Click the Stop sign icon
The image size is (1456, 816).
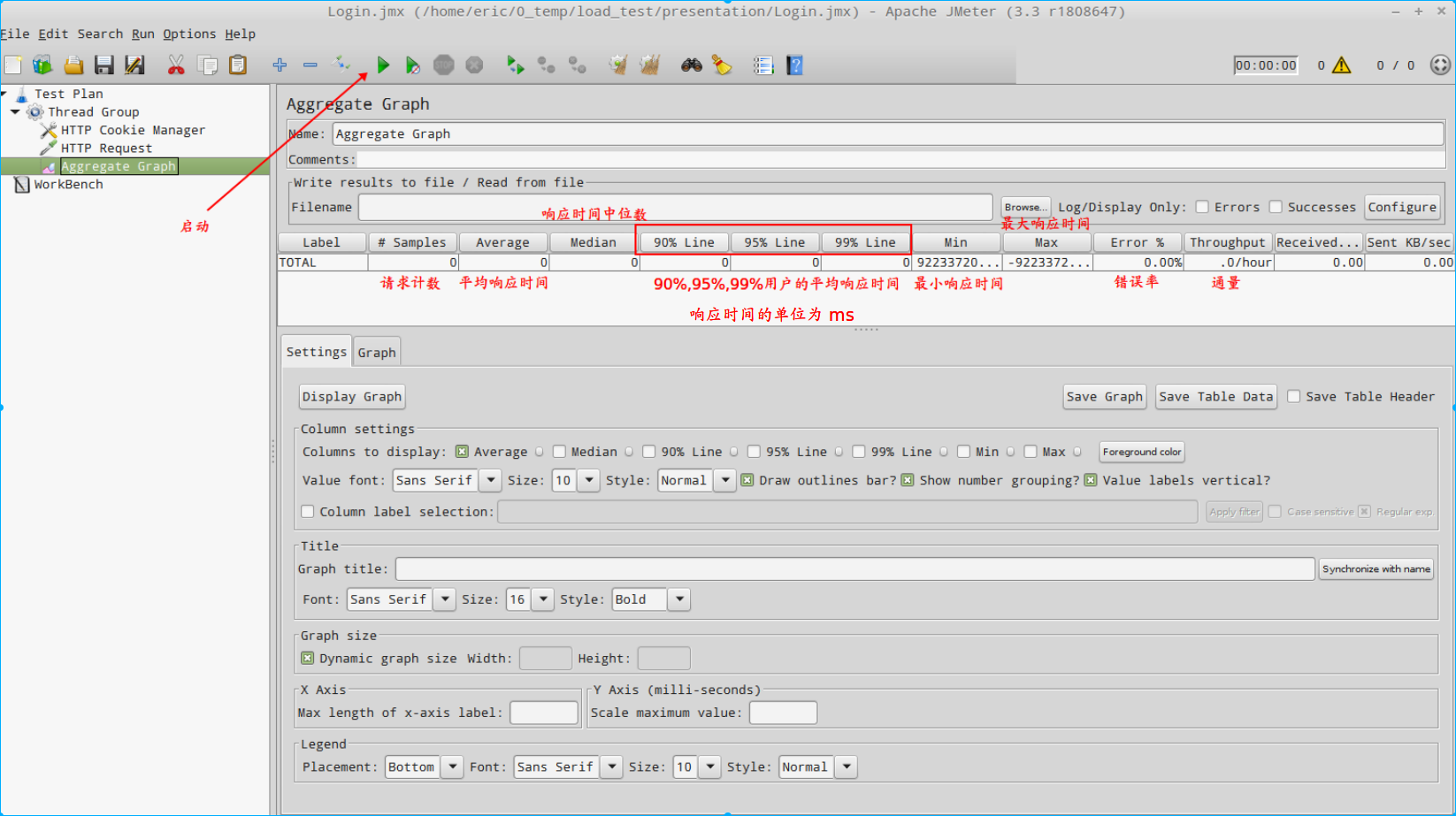click(444, 65)
